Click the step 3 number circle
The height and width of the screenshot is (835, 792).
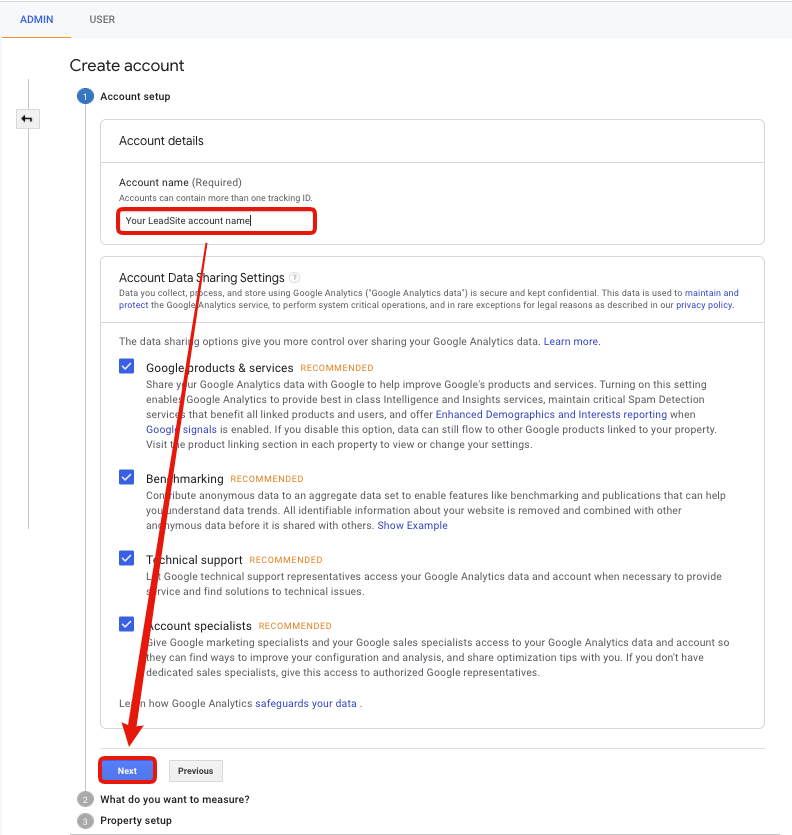[x=85, y=820]
